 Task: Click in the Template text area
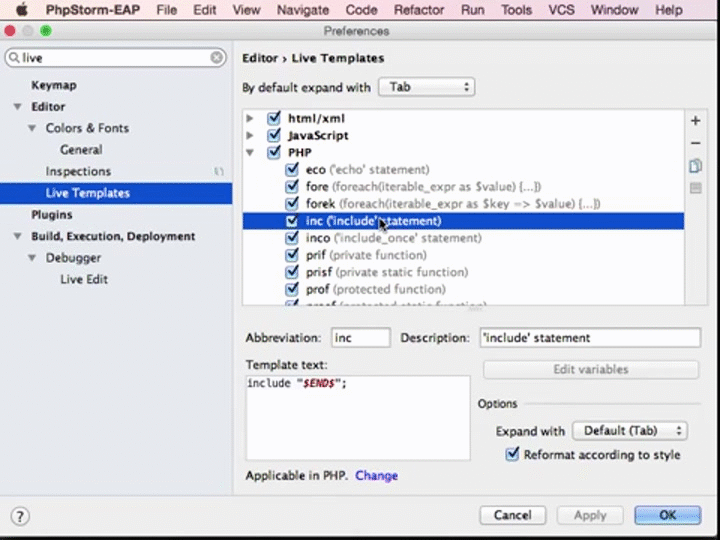coord(358,418)
